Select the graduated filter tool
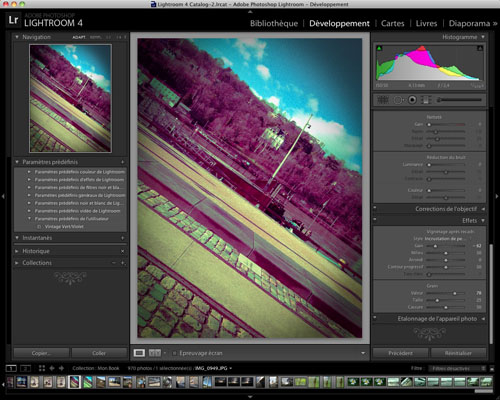Viewport: 500px width, 400px height. [x=426, y=100]
